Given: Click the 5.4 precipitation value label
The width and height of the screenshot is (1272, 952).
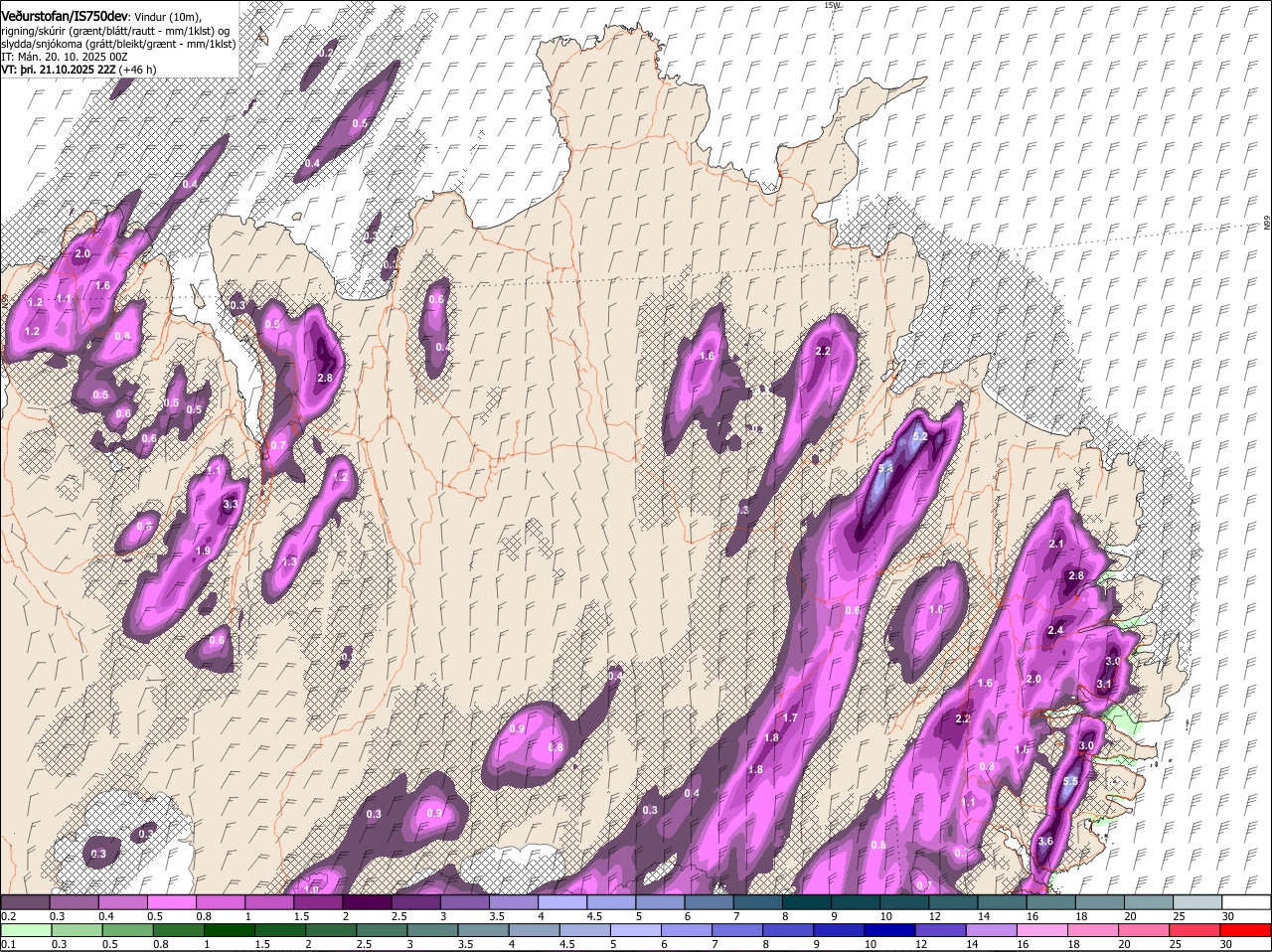Looking at the screenshot, I should 885,468.
